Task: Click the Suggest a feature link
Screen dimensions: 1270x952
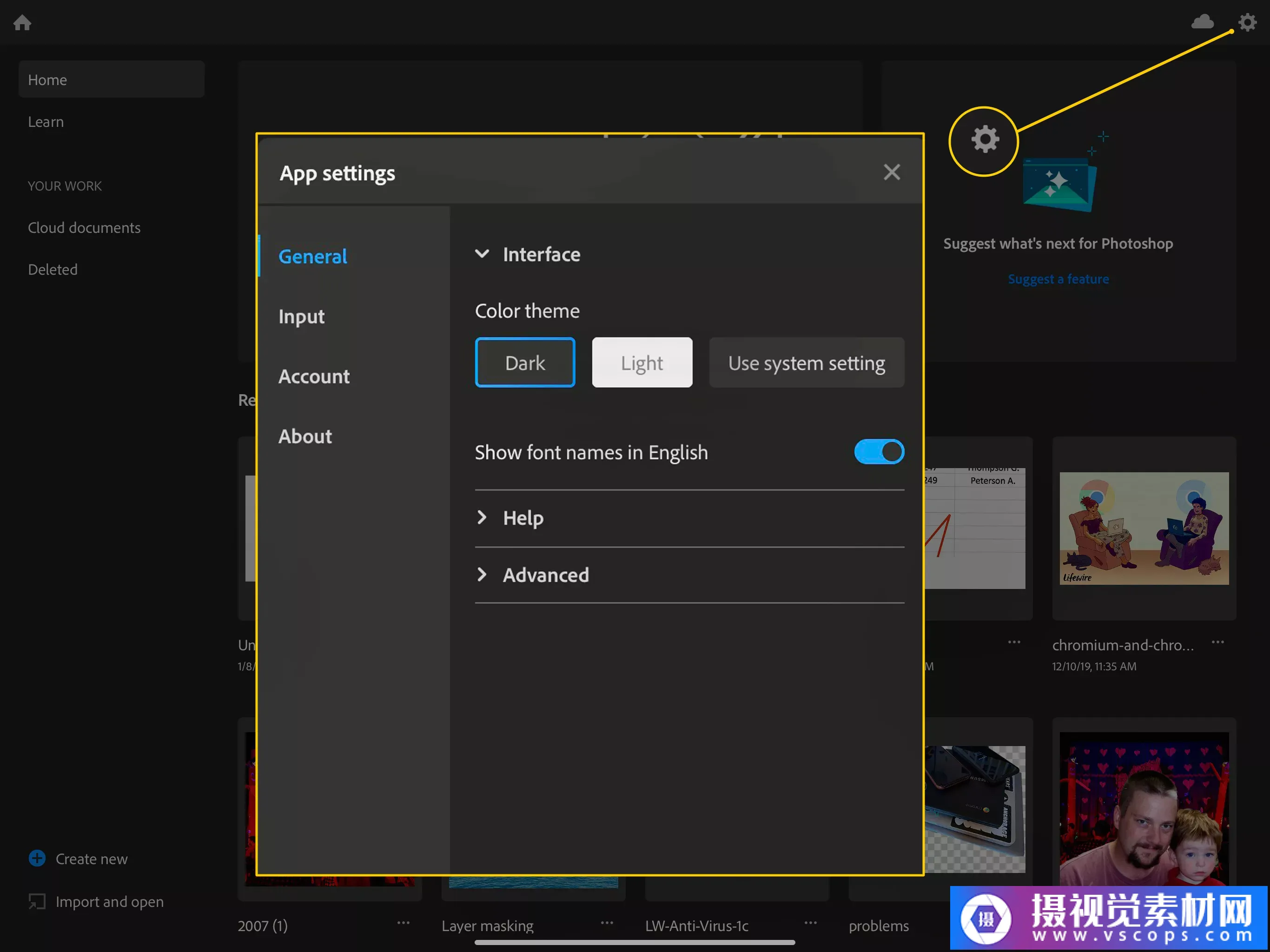Action: pos(1058,279)
